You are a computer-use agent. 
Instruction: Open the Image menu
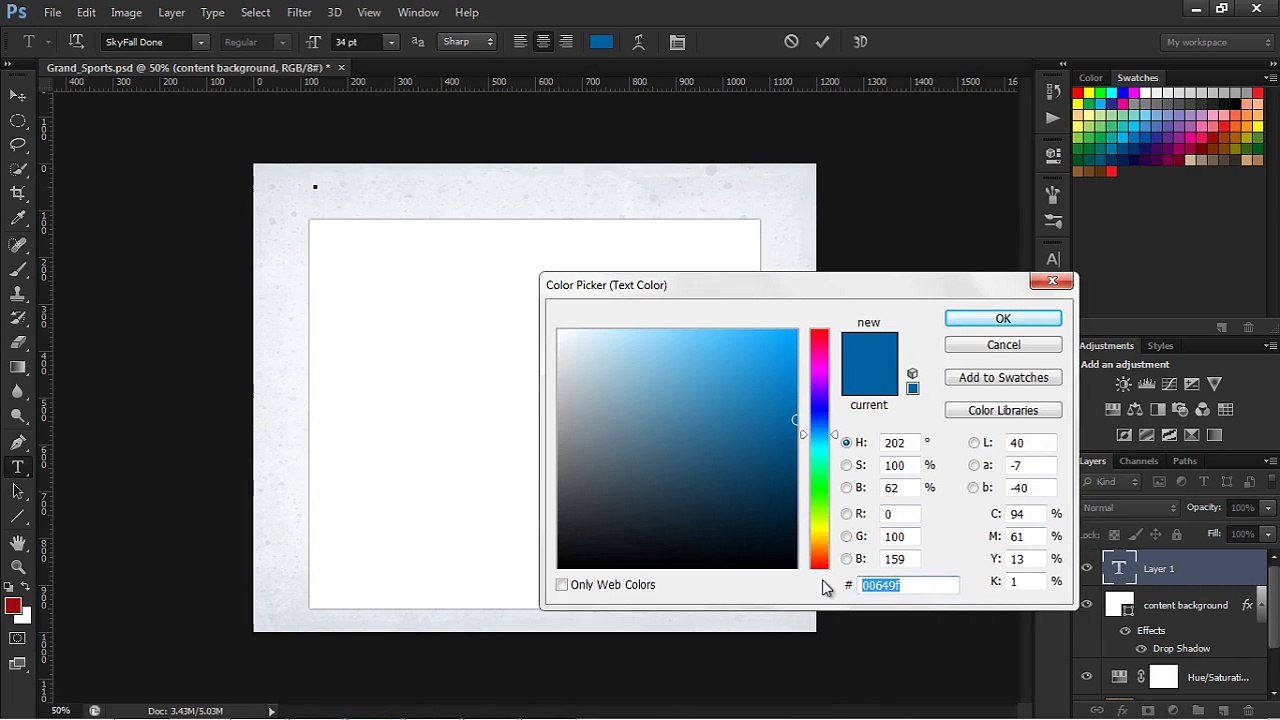[126, 12]
